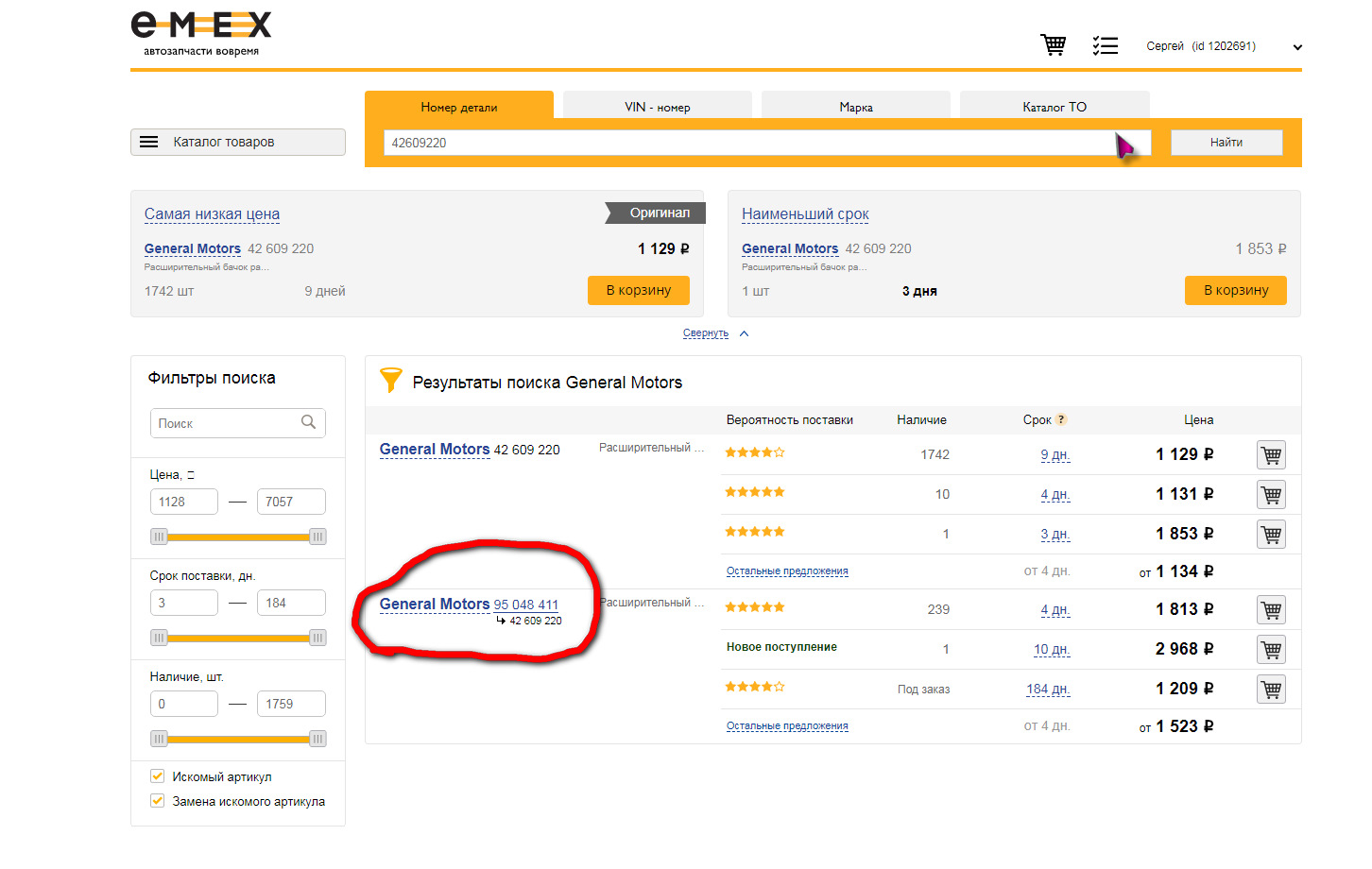Click the Наличие column header
The height and width of the screenshot is (869, 1372).
click(x=921, y=419)
